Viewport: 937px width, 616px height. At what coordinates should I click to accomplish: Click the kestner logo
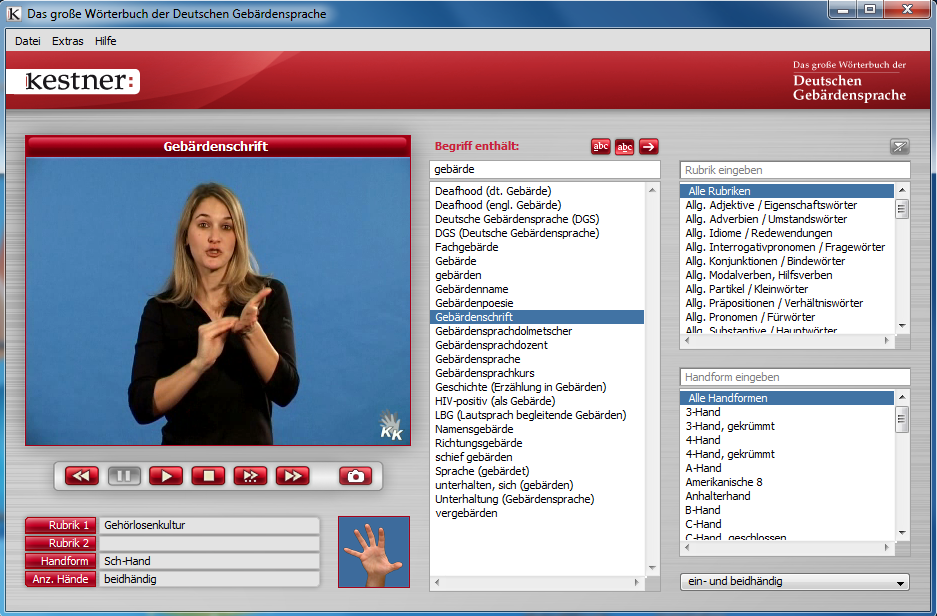point(76,81)
